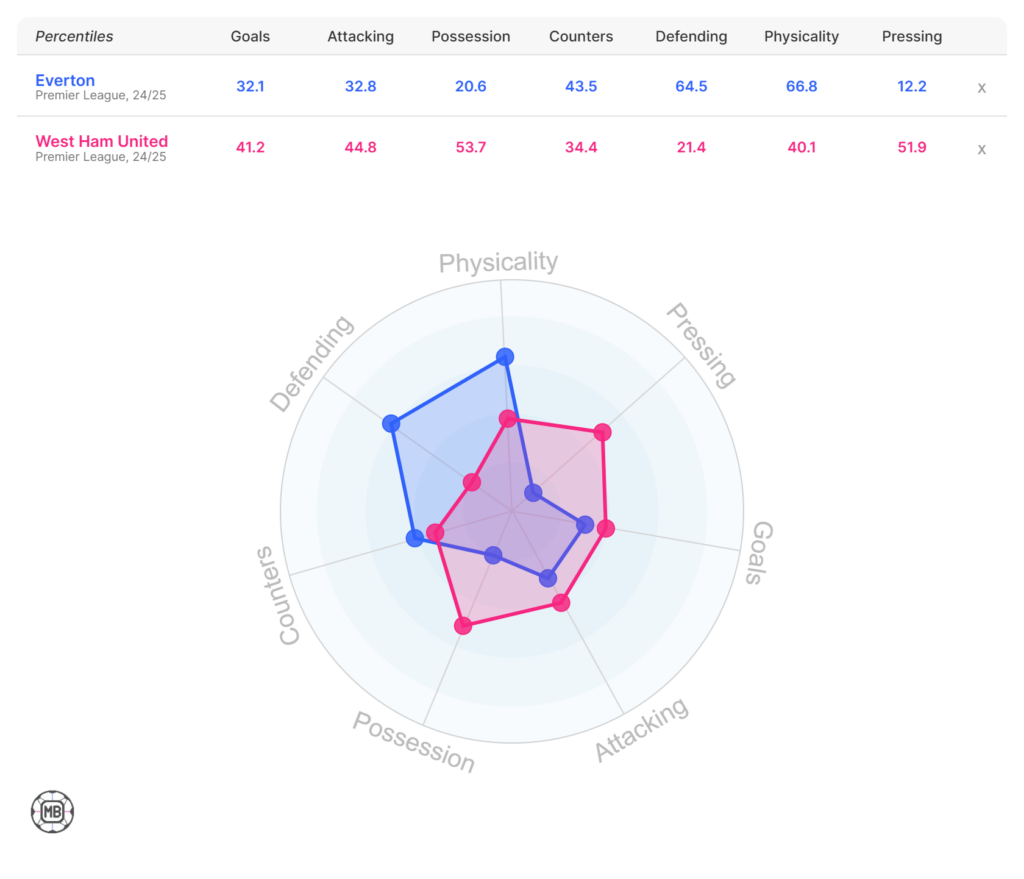The height and width of the screenshot is (879, 1024).
Task: Remove Everton row with its x
Action: 981,87
